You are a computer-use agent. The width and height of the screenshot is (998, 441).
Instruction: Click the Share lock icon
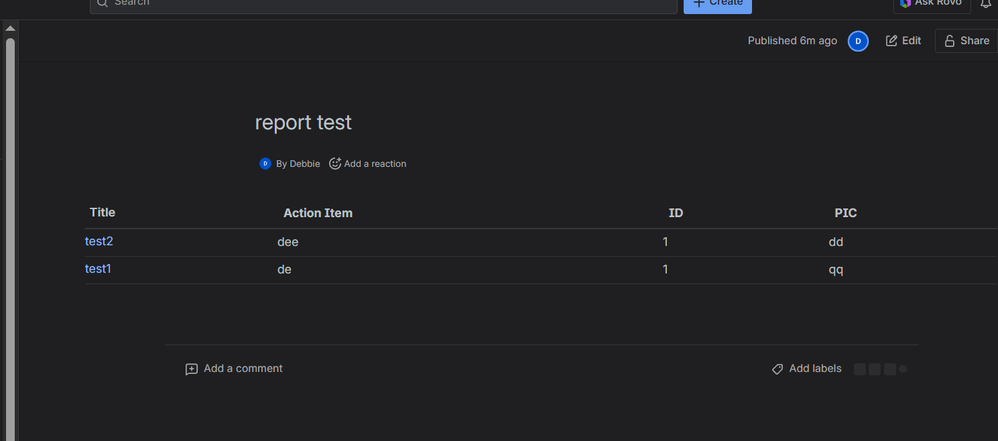pyautogui.click(x=950, y=41)
